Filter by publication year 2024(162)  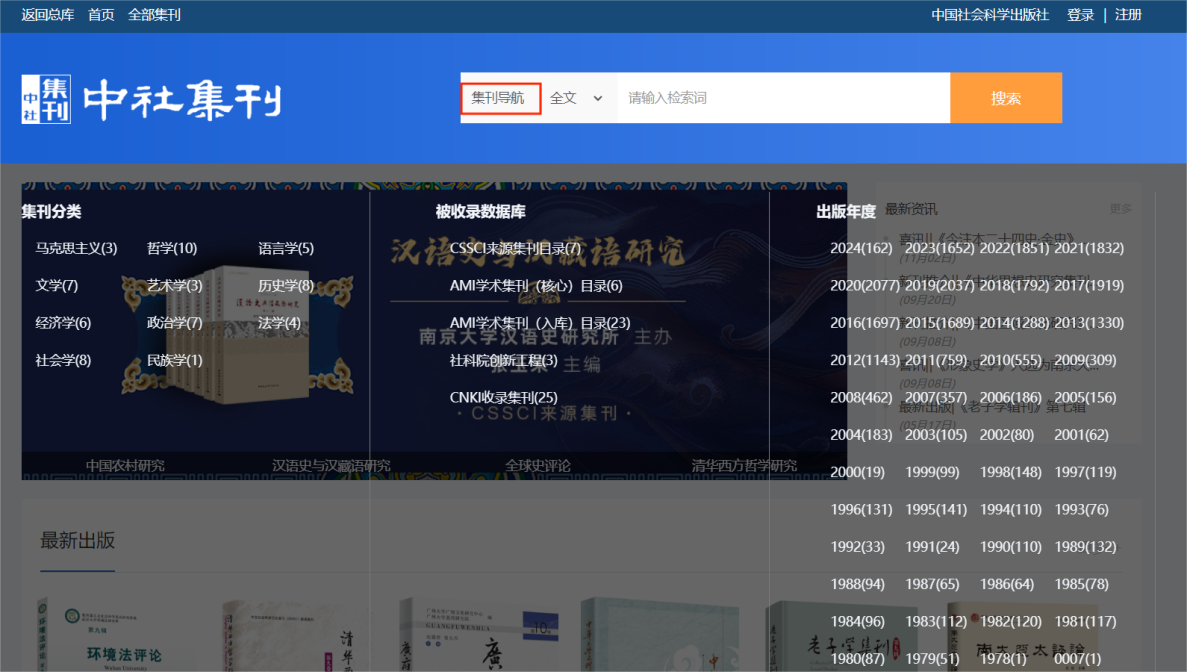[861, 248]
